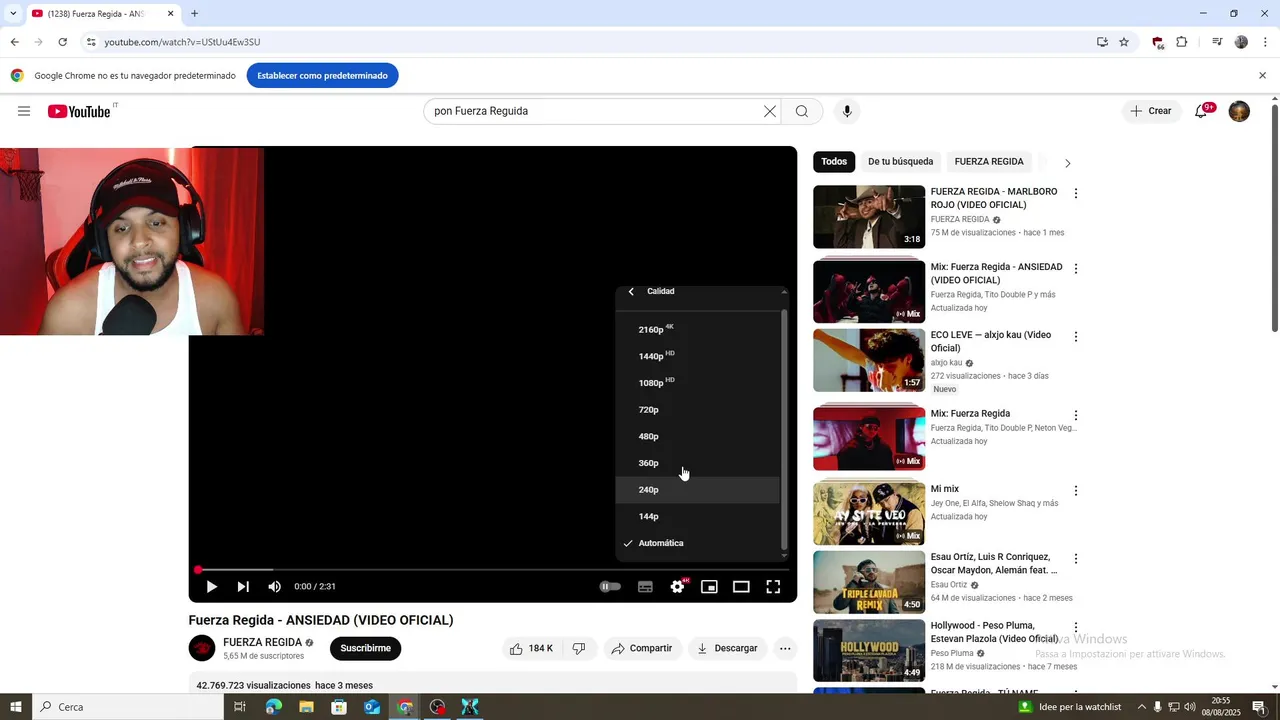Open more actions menu under video
This screenshot has width=1280, height=720.
[x=785, y=648]
